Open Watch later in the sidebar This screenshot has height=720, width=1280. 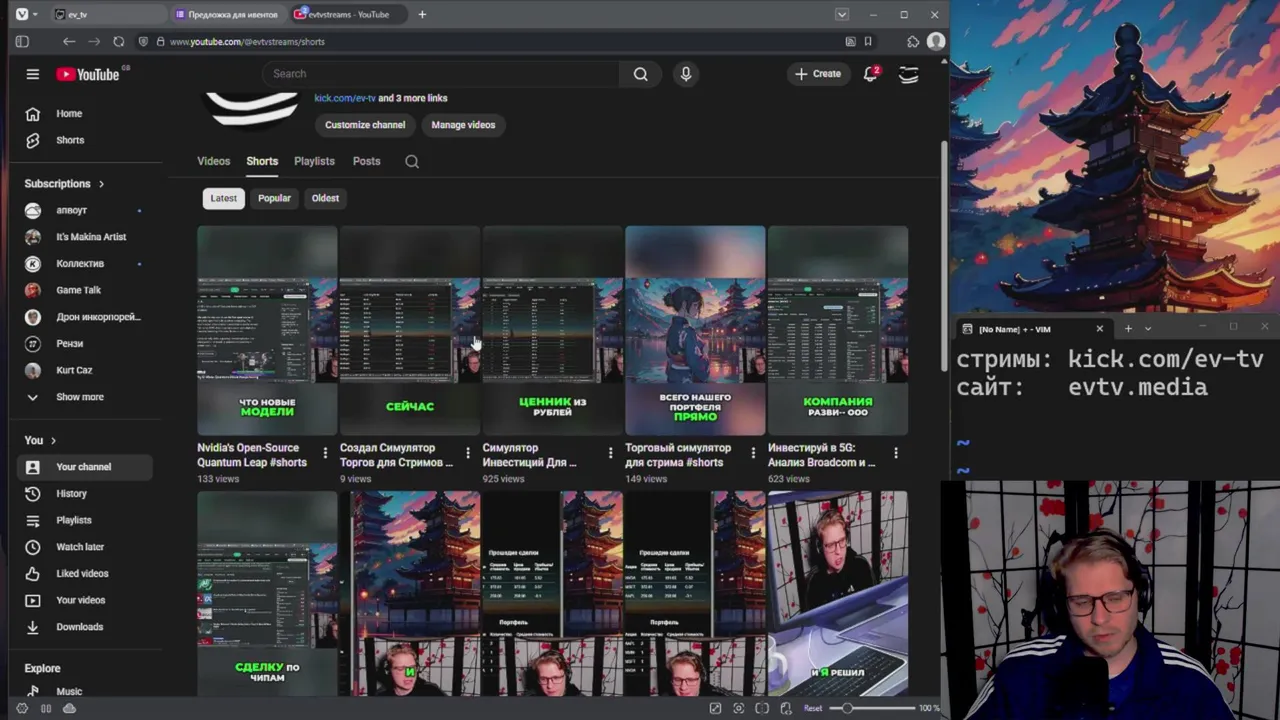(x=84, y=547)
